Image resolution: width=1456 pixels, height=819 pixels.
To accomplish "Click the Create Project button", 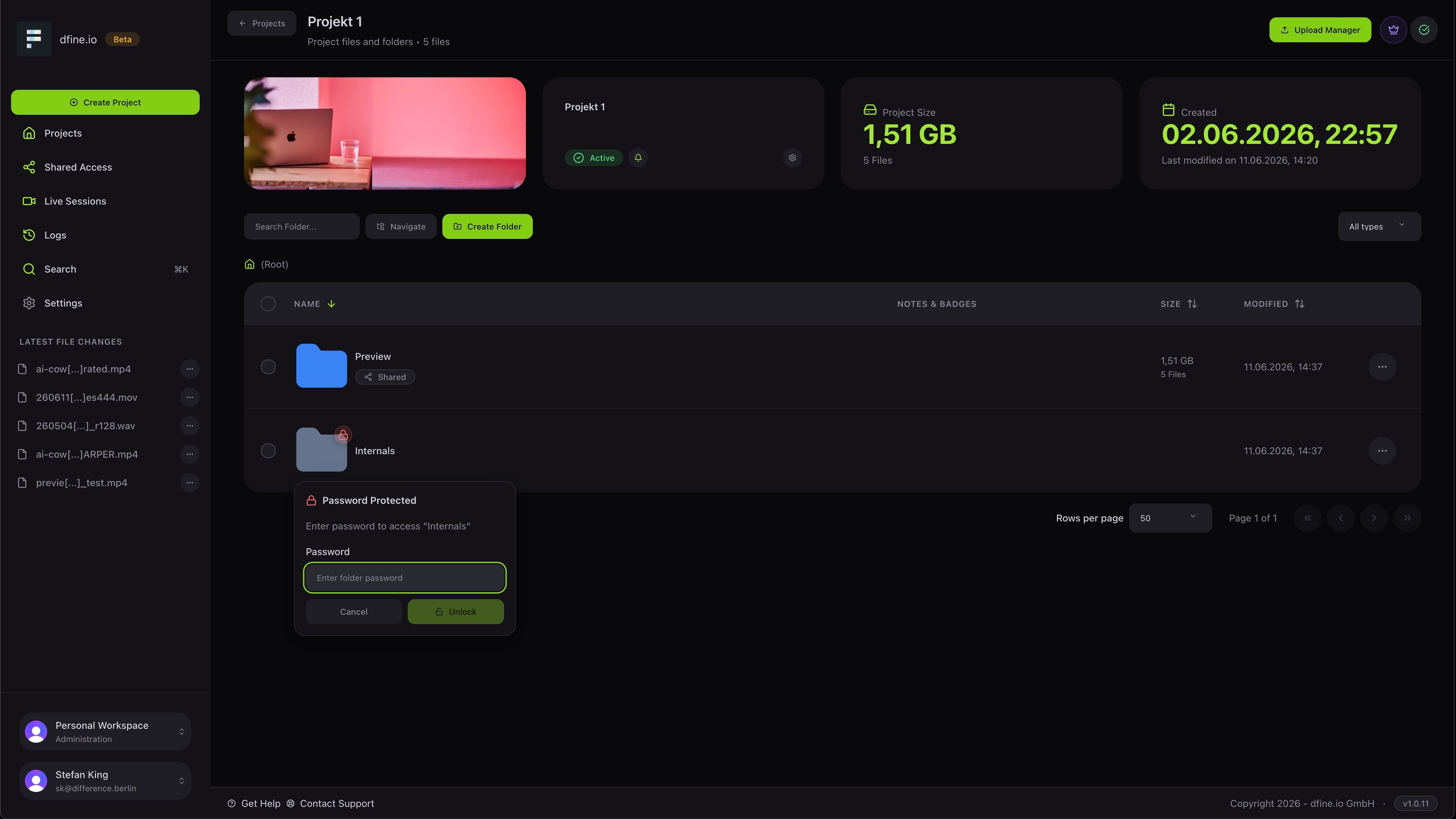I will pyautogui.click(x=105, y=102).
